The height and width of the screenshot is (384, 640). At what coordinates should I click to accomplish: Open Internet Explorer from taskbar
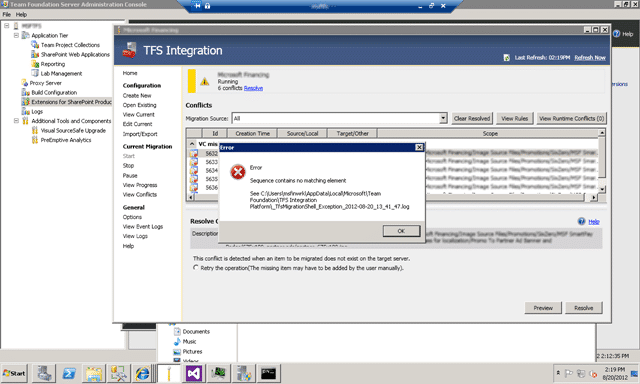point(142,373)
